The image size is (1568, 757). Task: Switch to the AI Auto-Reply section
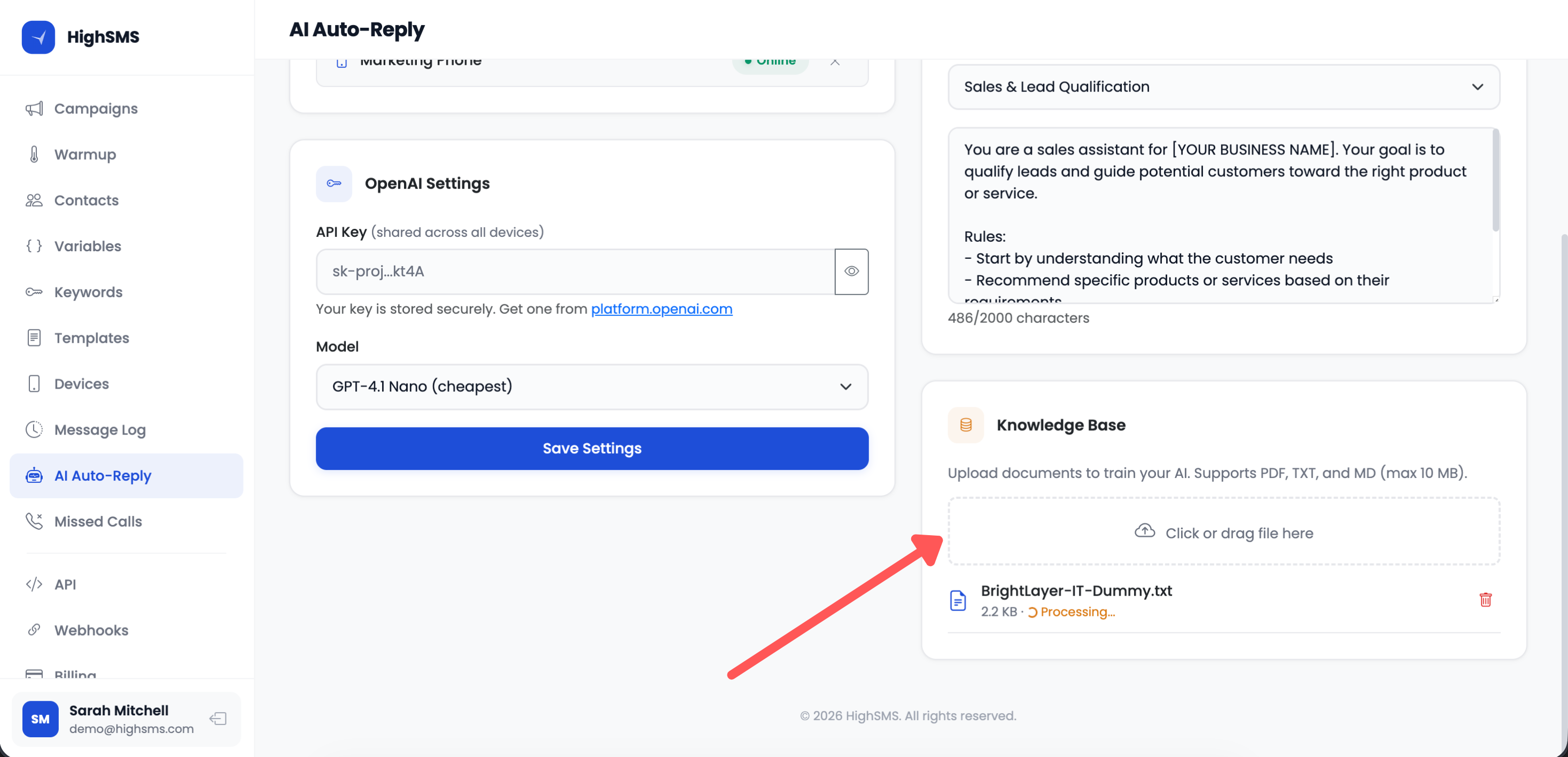click(102, 476)
